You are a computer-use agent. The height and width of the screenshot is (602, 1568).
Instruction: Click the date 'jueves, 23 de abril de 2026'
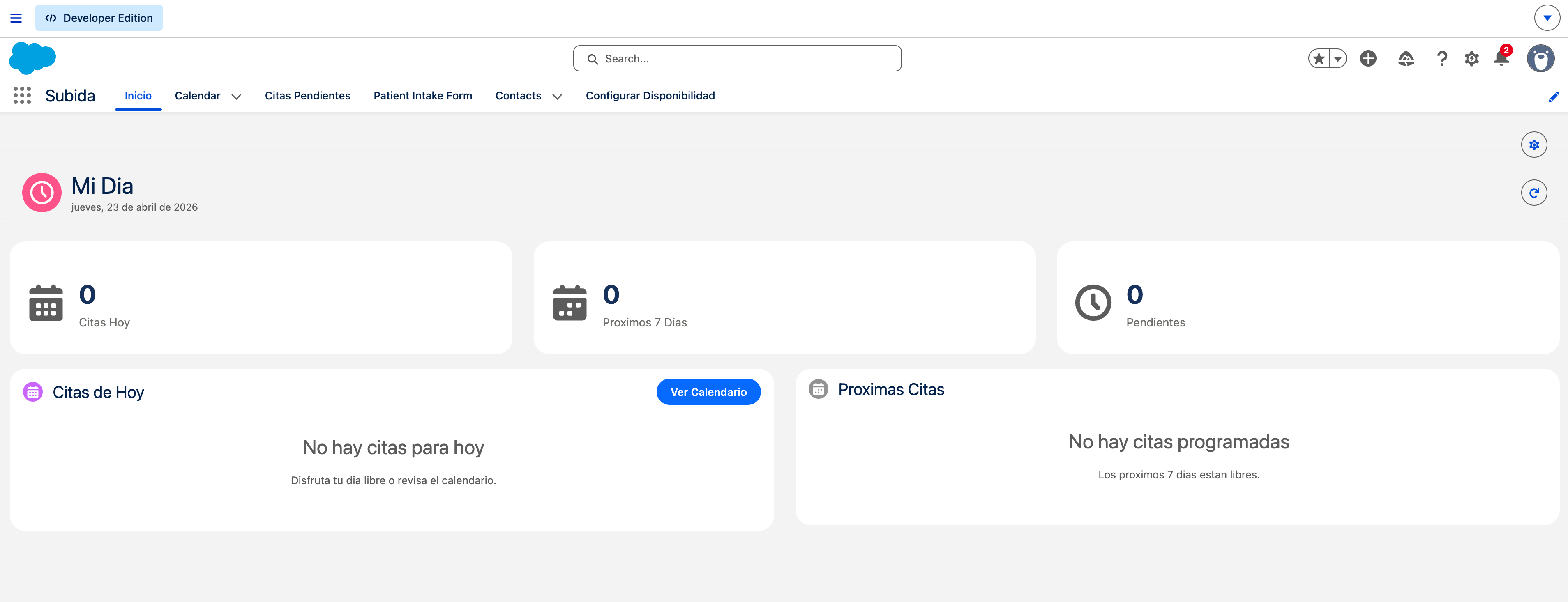[x=134, y=207]
